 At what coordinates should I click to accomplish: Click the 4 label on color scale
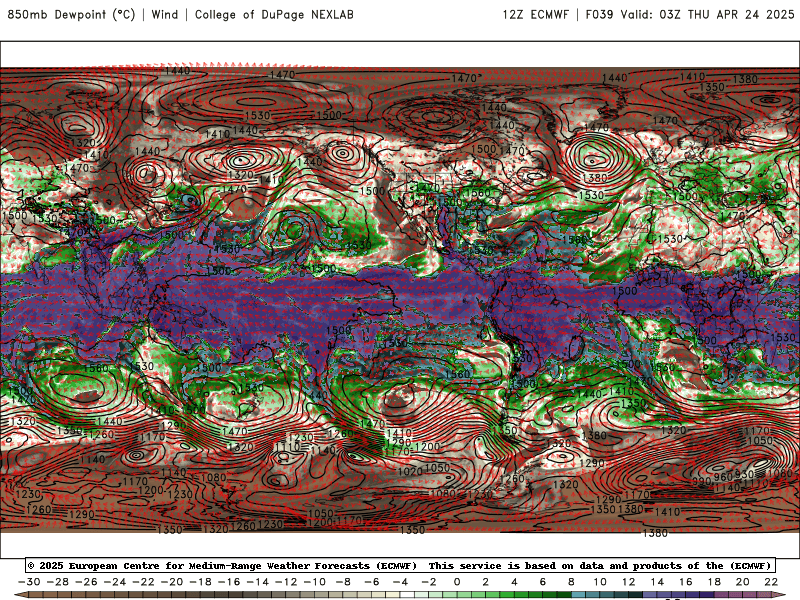click(514, 582)
